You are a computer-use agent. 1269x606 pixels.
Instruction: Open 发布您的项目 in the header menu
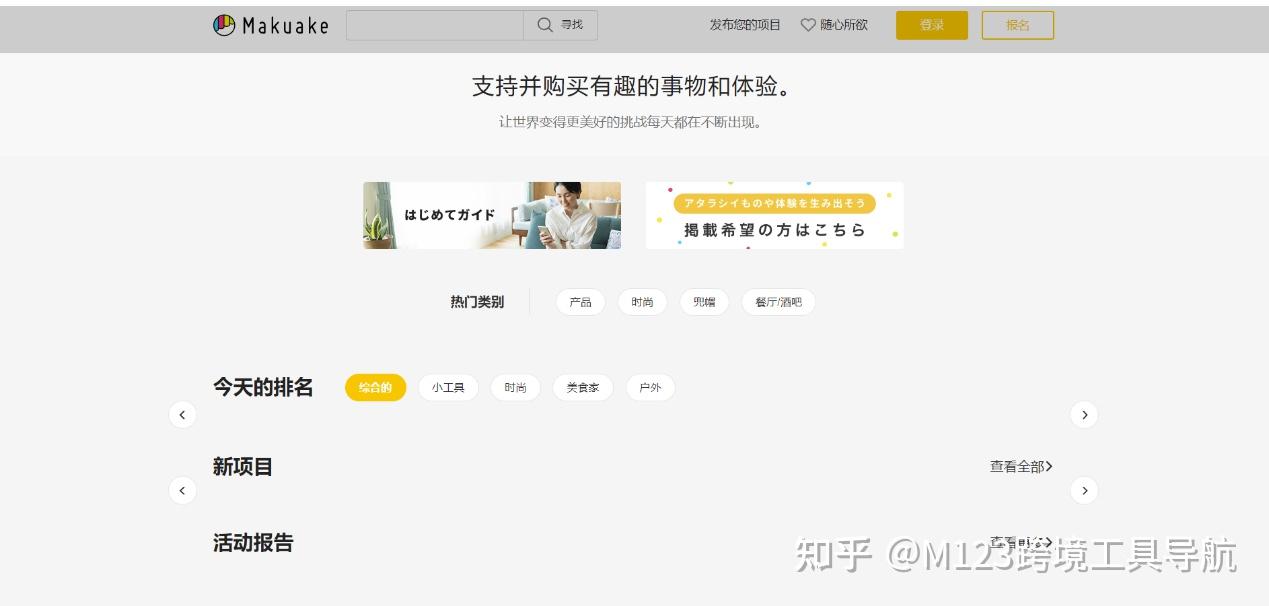(x=744, y=25)
